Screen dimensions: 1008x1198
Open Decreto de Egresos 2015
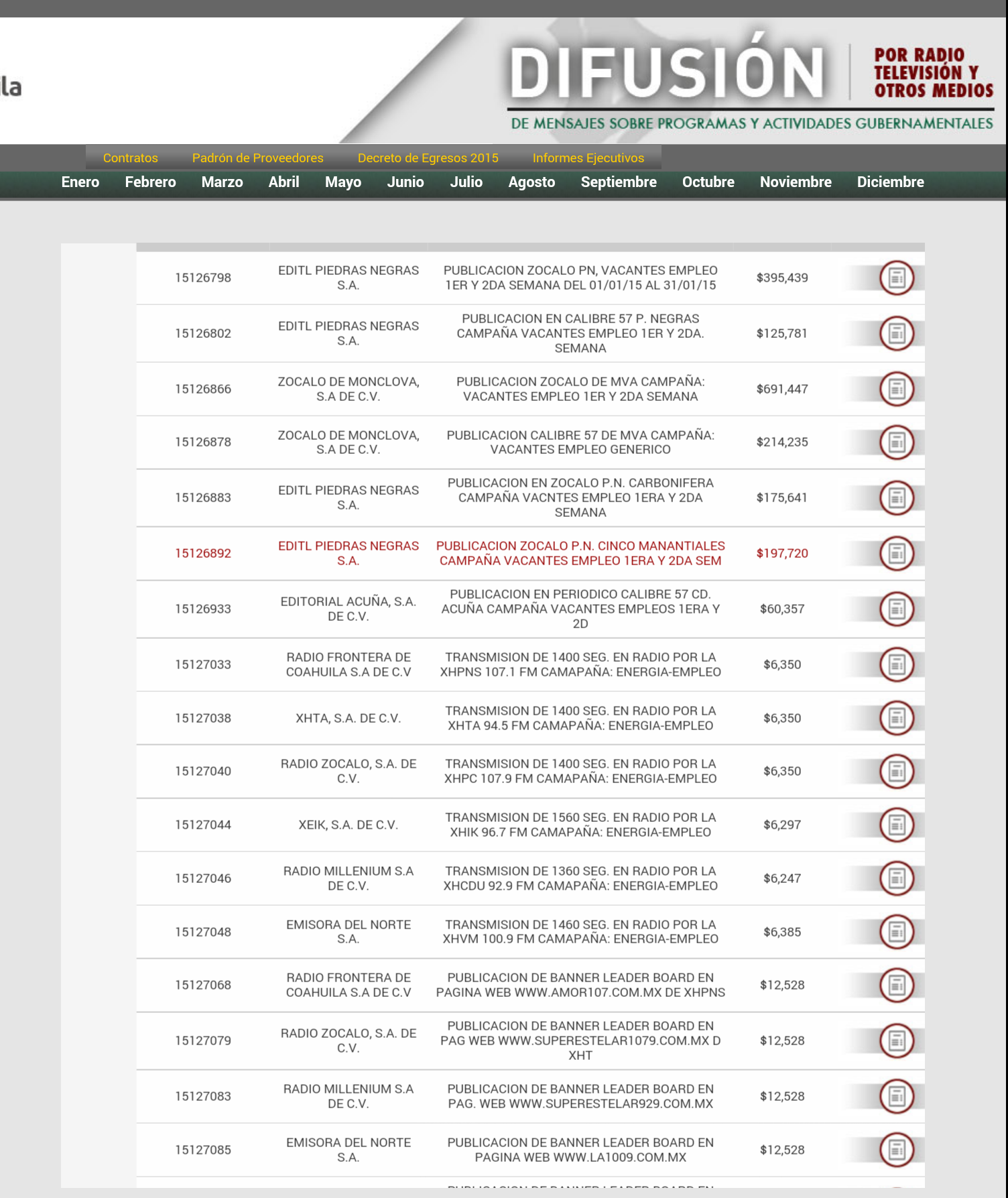pyautogui.click(x=428, y=158)
